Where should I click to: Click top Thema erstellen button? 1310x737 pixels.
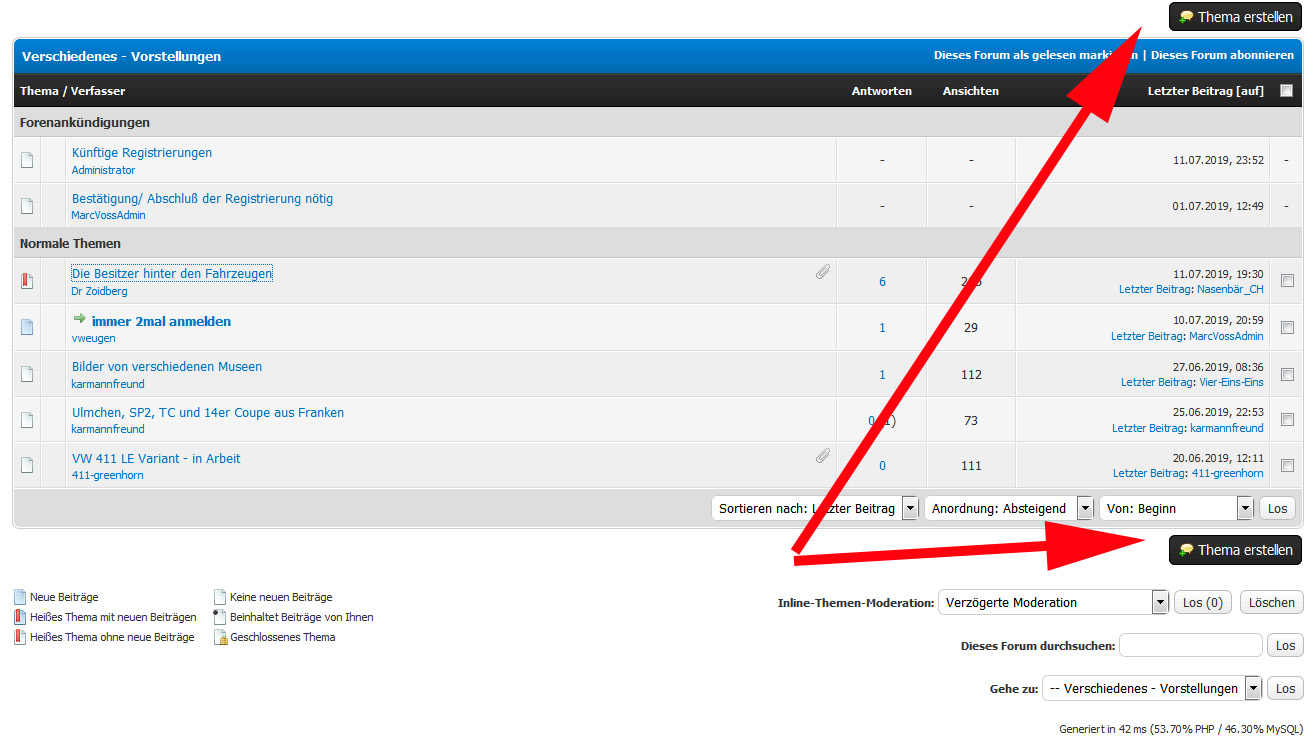(1235, 17)
